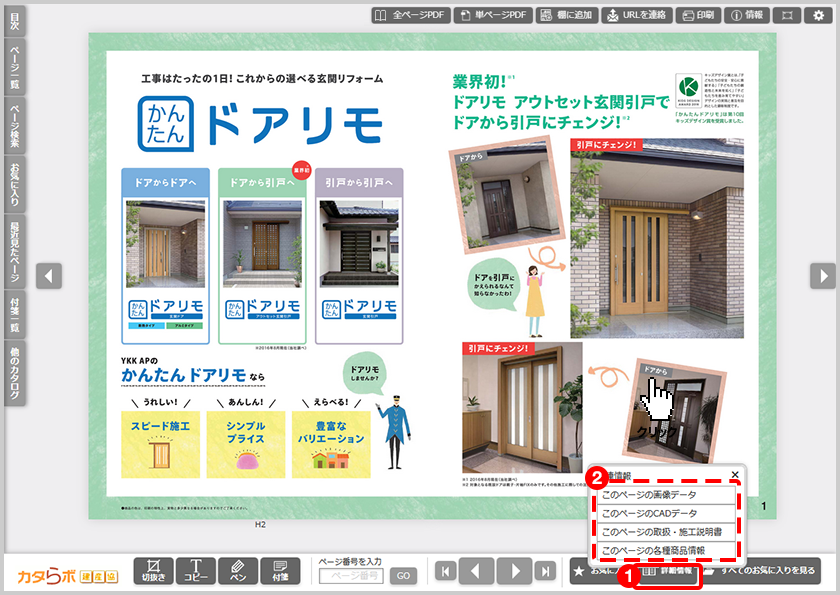Open the settings gear icon
This screenshot has width=840, height=595.
point(819,15)
